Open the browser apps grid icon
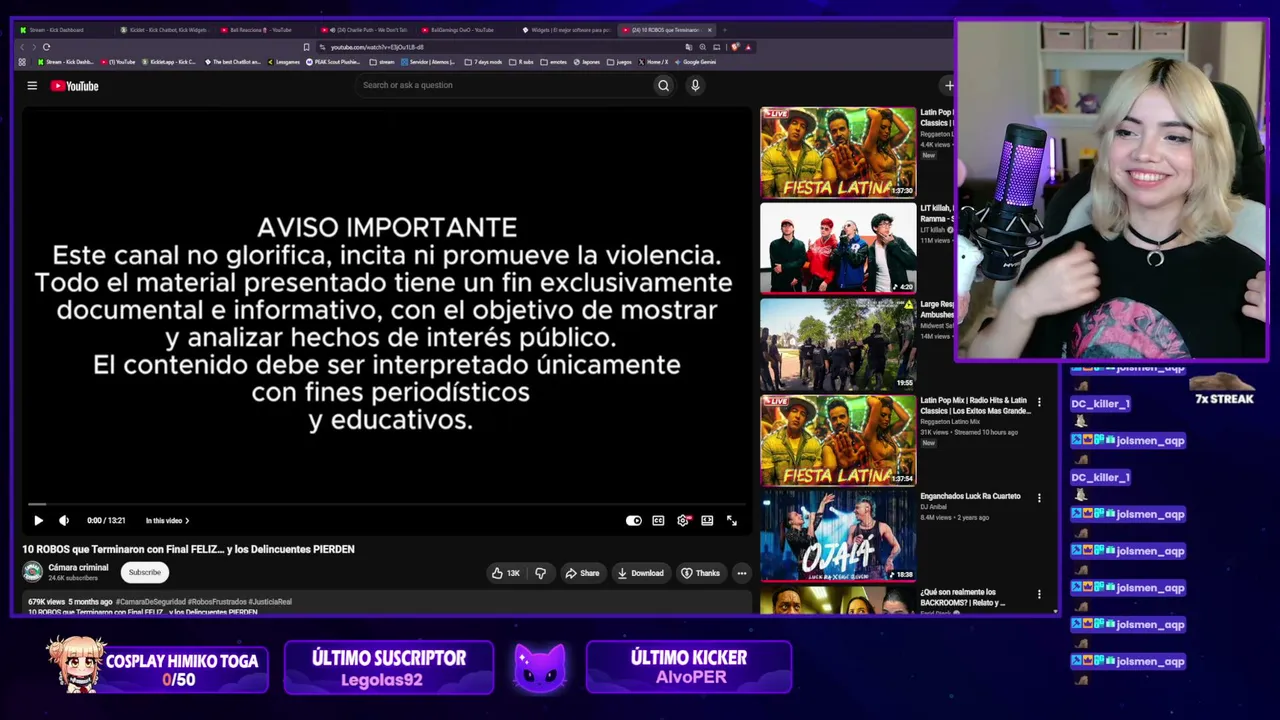 pyautogui.click(x=22, y=62)
